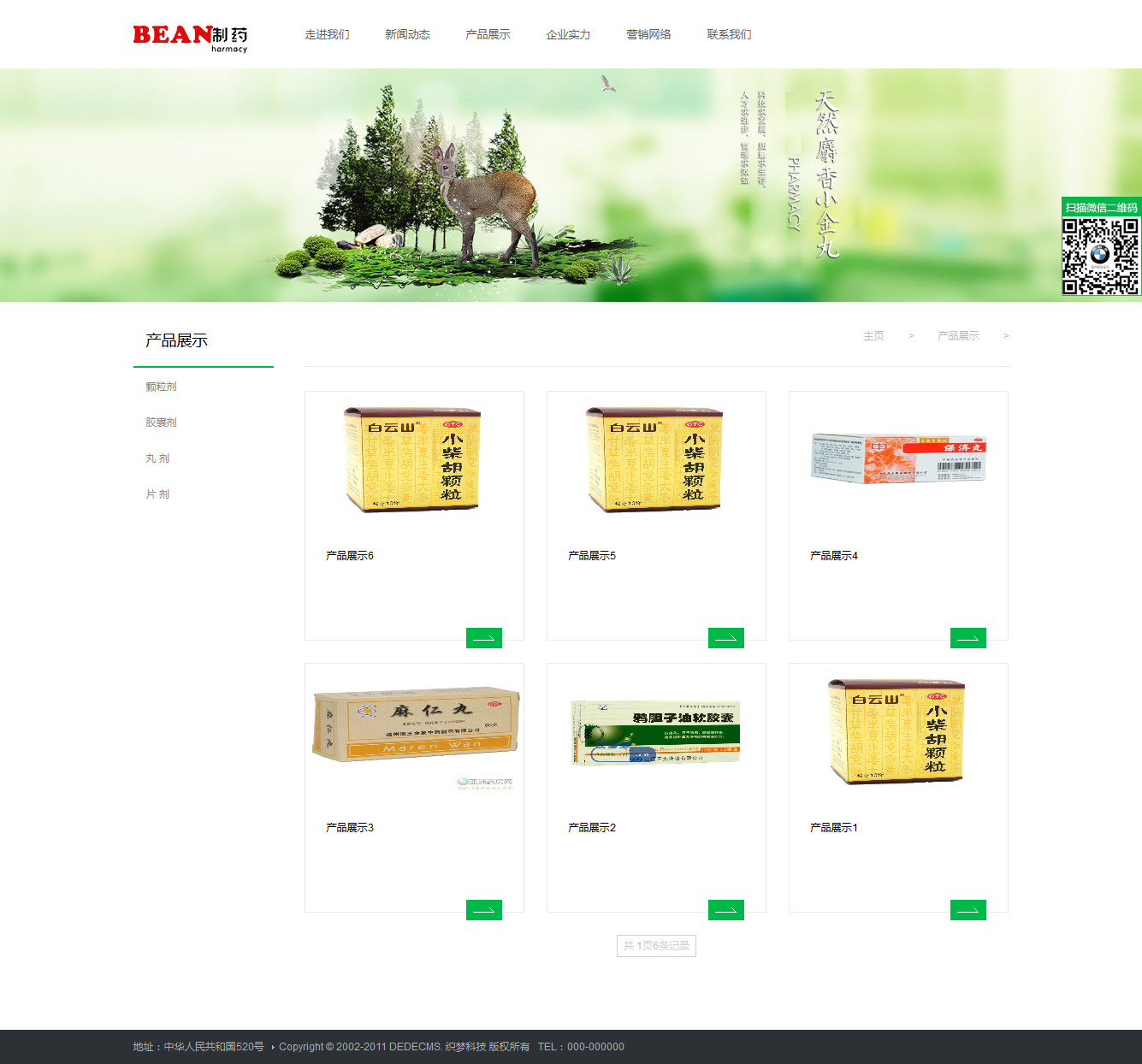Choose the 丸 剂 sidebar category
Viewport: 1142px width, 1064px height.
(x=157, y=458)
